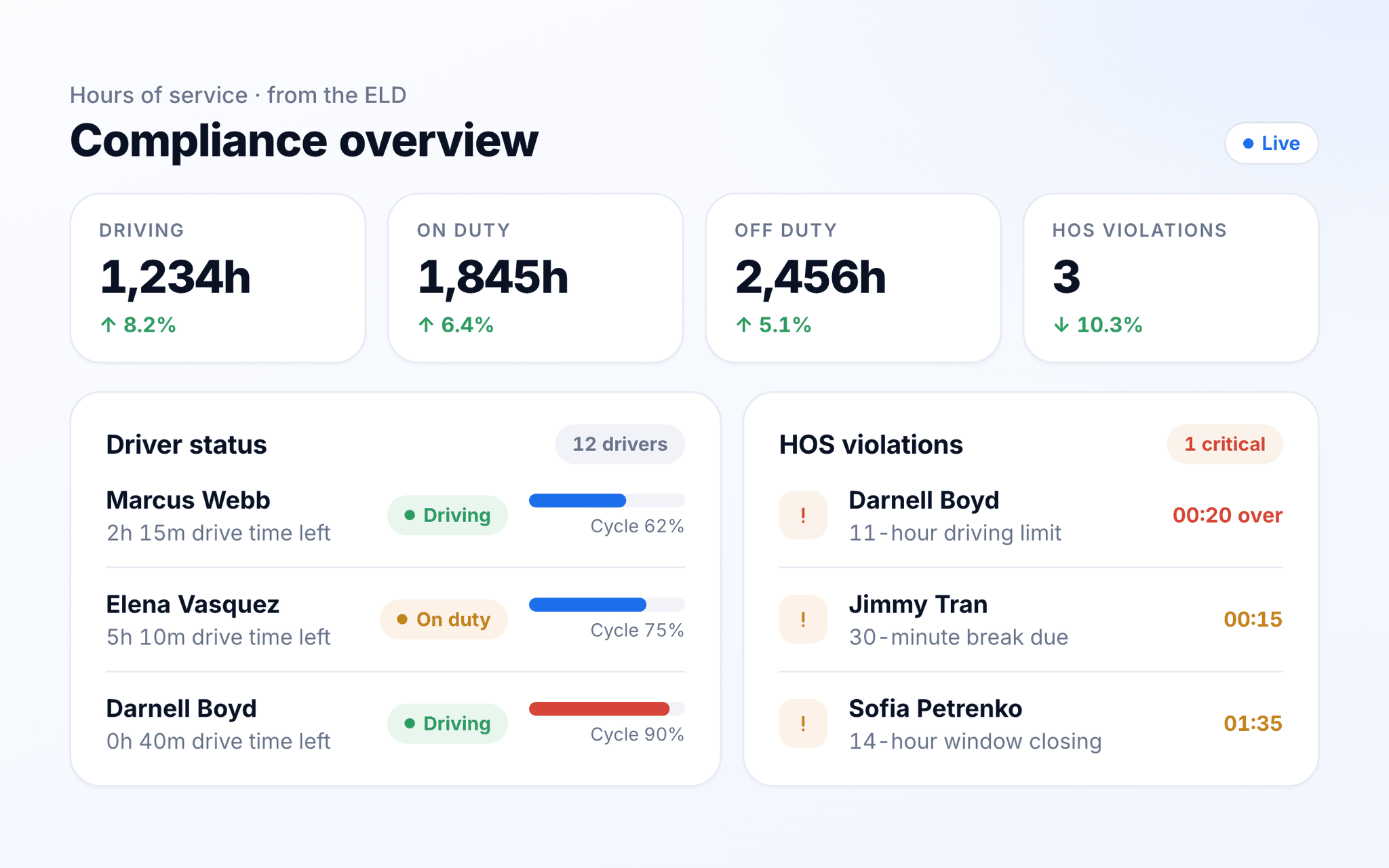Select Darnell Boyd in Driver status list

(x=182, y=709)
